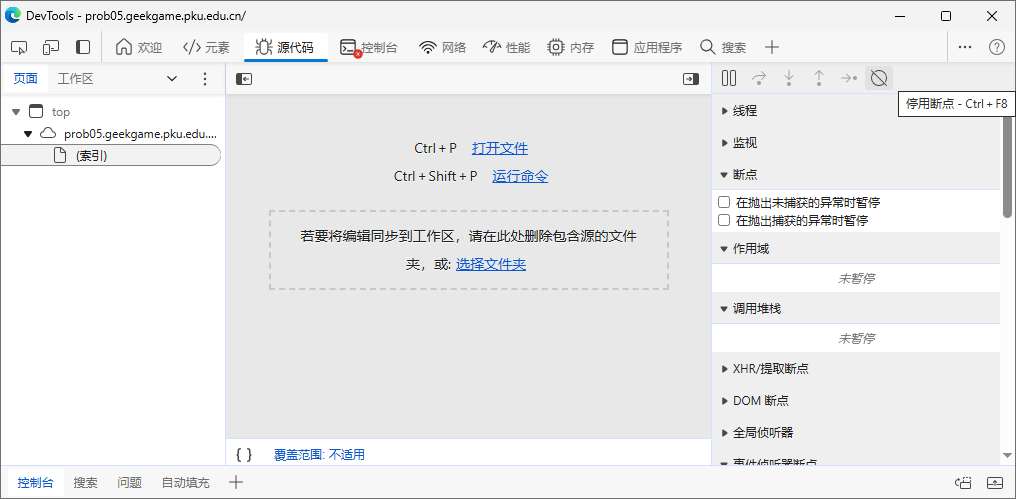1016x499 pixels.
Task: Click the inspect element picker icon
Action: coord(19,47)
